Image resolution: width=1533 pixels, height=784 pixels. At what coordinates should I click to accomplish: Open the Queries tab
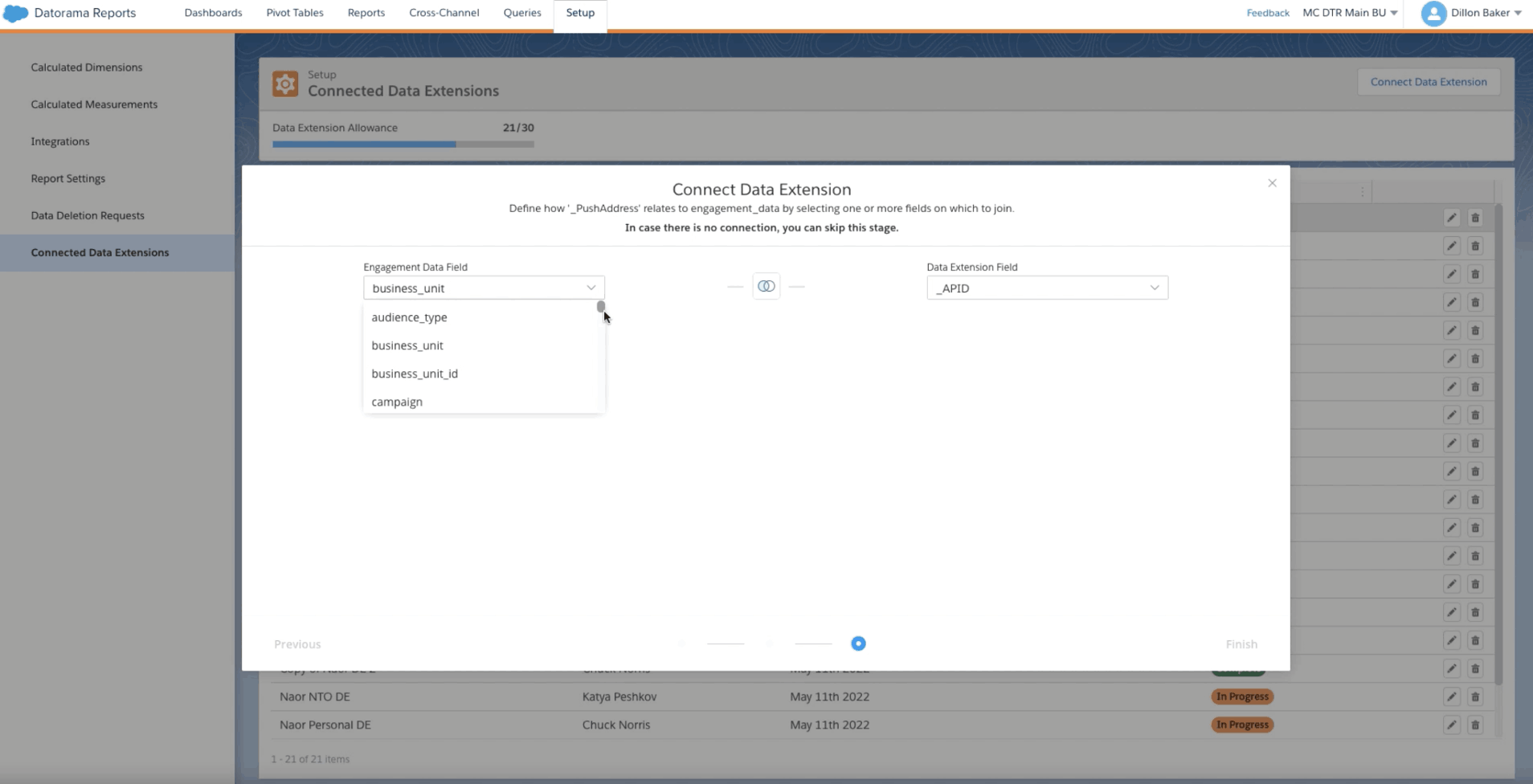(522, 13)
